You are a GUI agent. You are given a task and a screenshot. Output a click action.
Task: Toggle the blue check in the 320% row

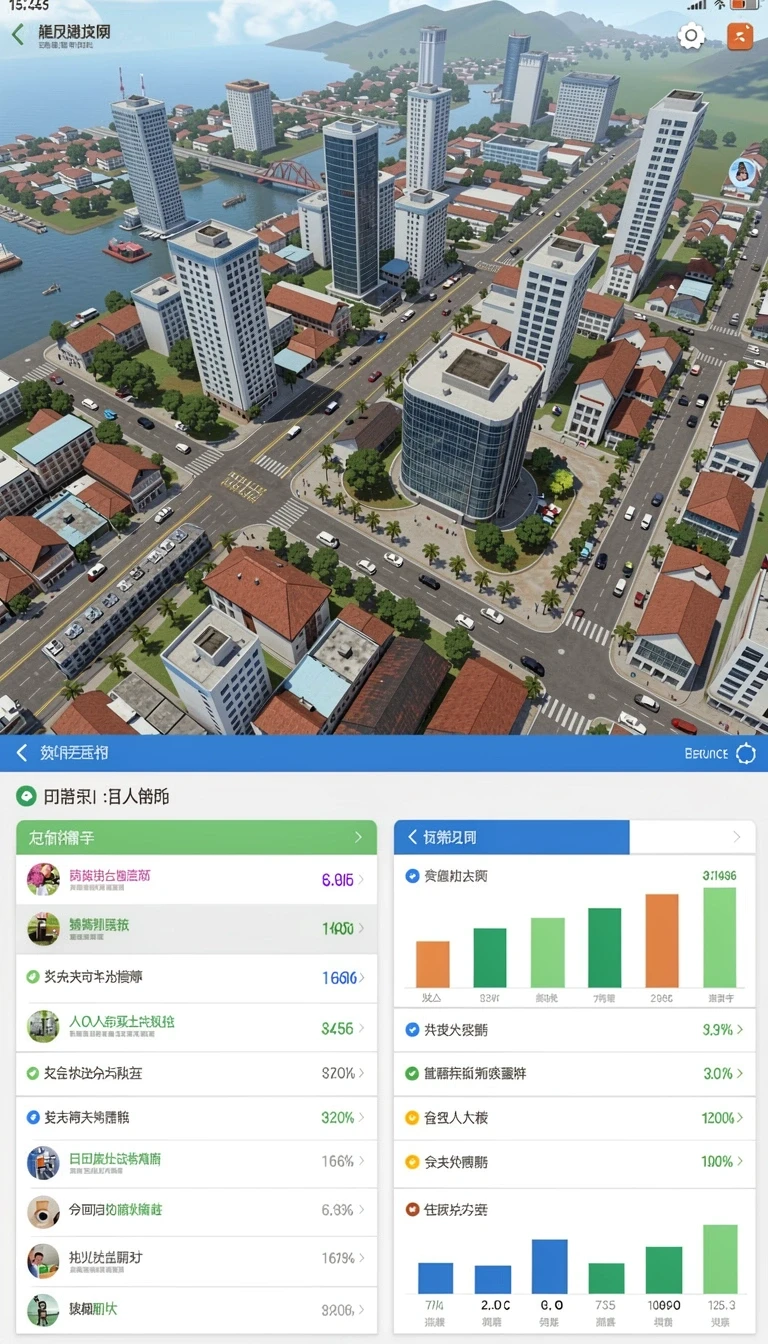[33, 1117]
